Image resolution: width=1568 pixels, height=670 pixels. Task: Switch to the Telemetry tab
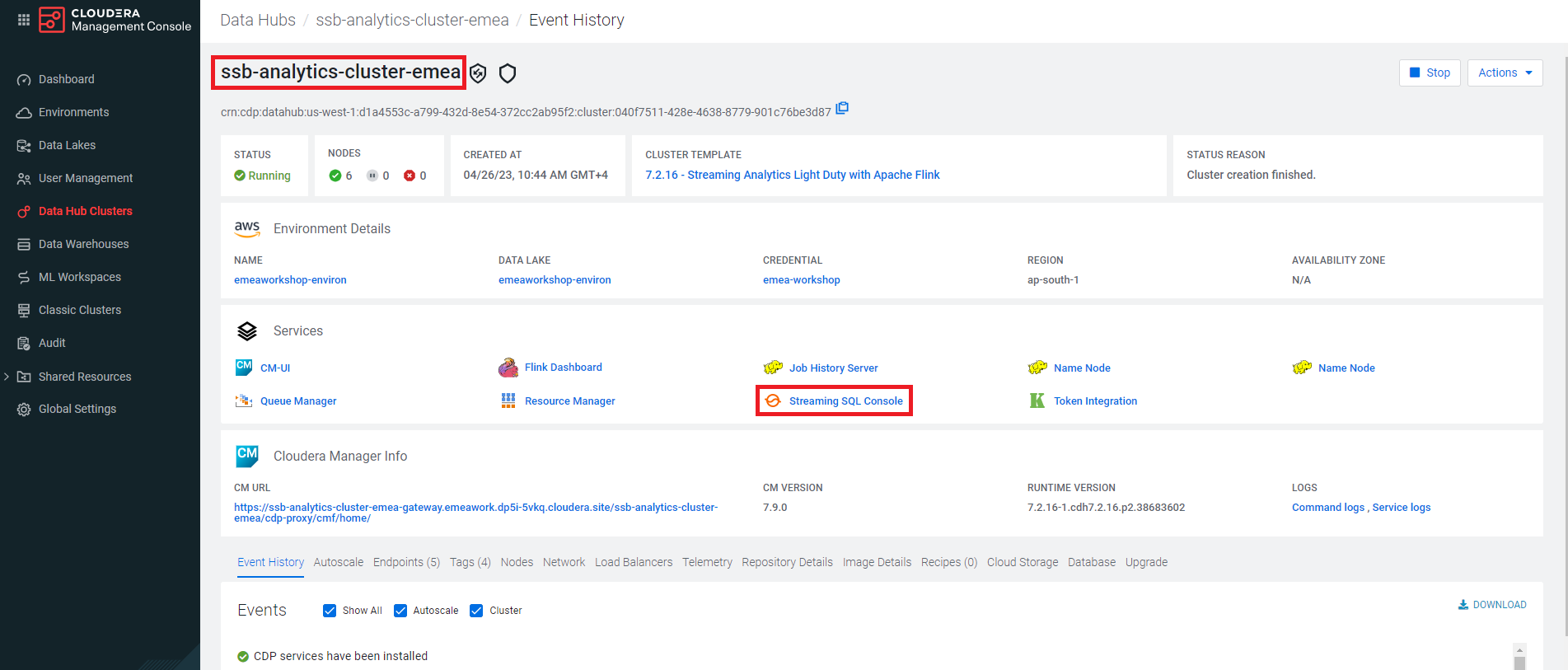coord(707,562)
